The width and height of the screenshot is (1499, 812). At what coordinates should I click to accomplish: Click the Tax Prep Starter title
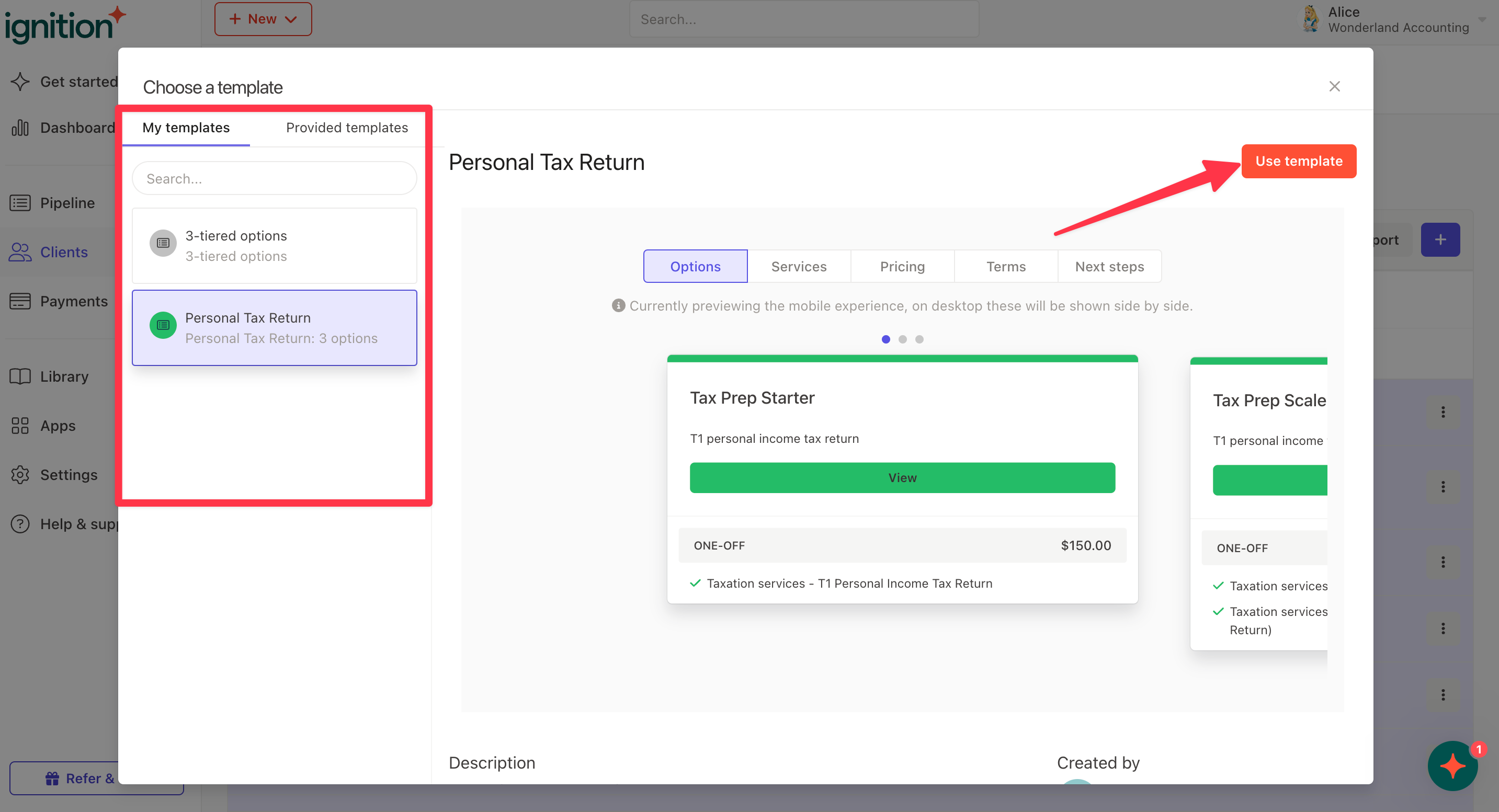[753, 398]
